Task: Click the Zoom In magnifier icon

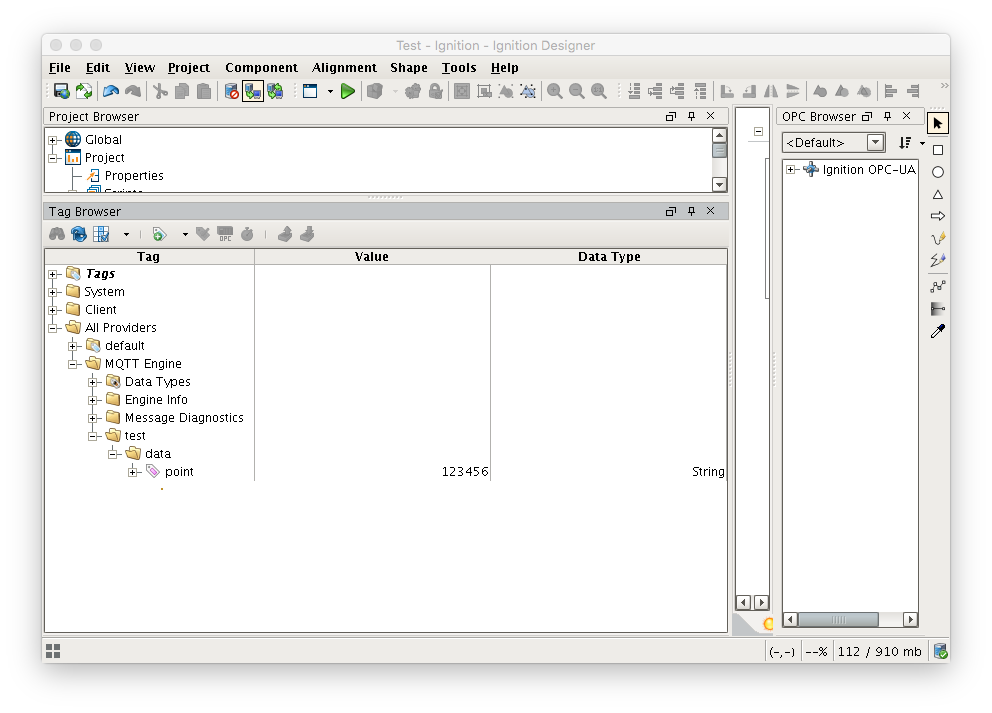Action: (x=555, y=91)
